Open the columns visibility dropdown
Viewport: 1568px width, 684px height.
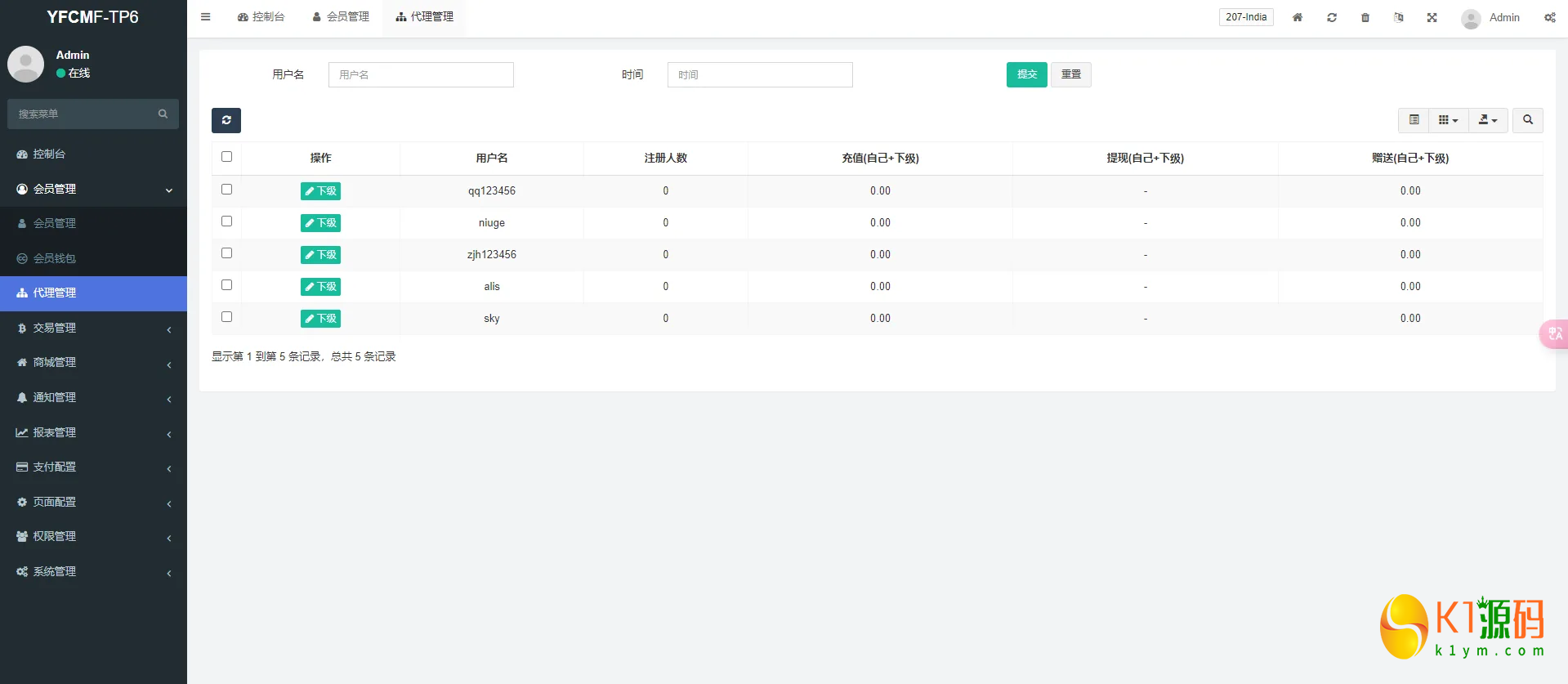pos(1448,120)
